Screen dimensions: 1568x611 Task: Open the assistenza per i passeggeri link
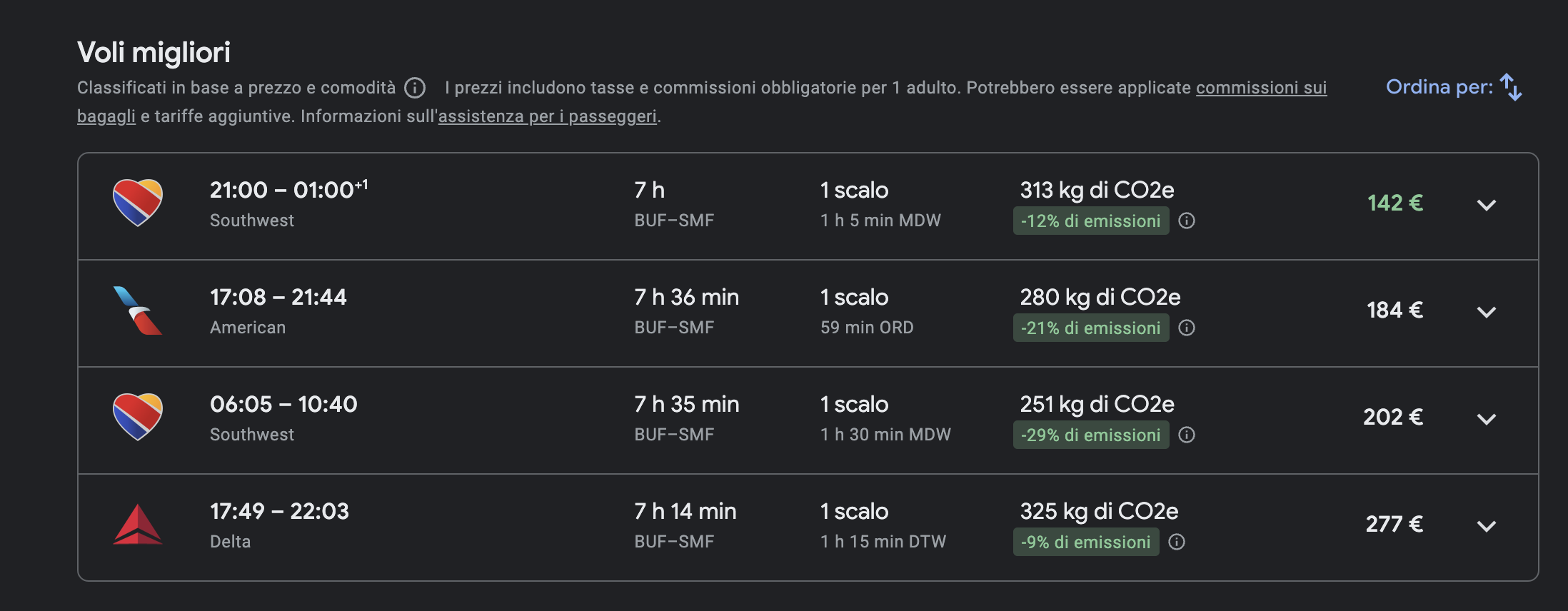coord(548,116)
